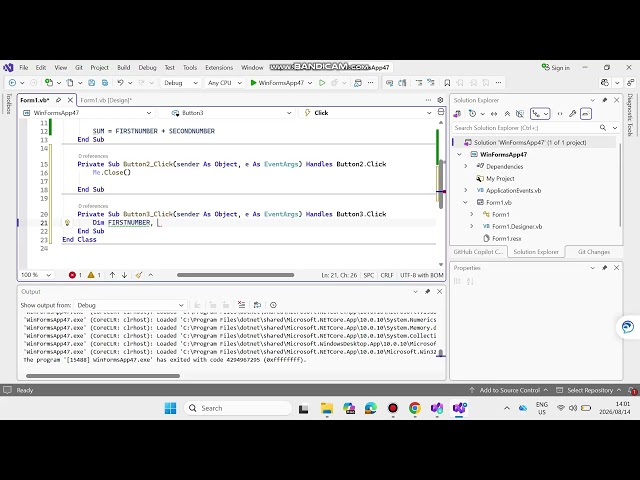Viewport: 640px width, 480px height.
Task: Expand the Dependencies node
Action: click(x=466, y=167)
